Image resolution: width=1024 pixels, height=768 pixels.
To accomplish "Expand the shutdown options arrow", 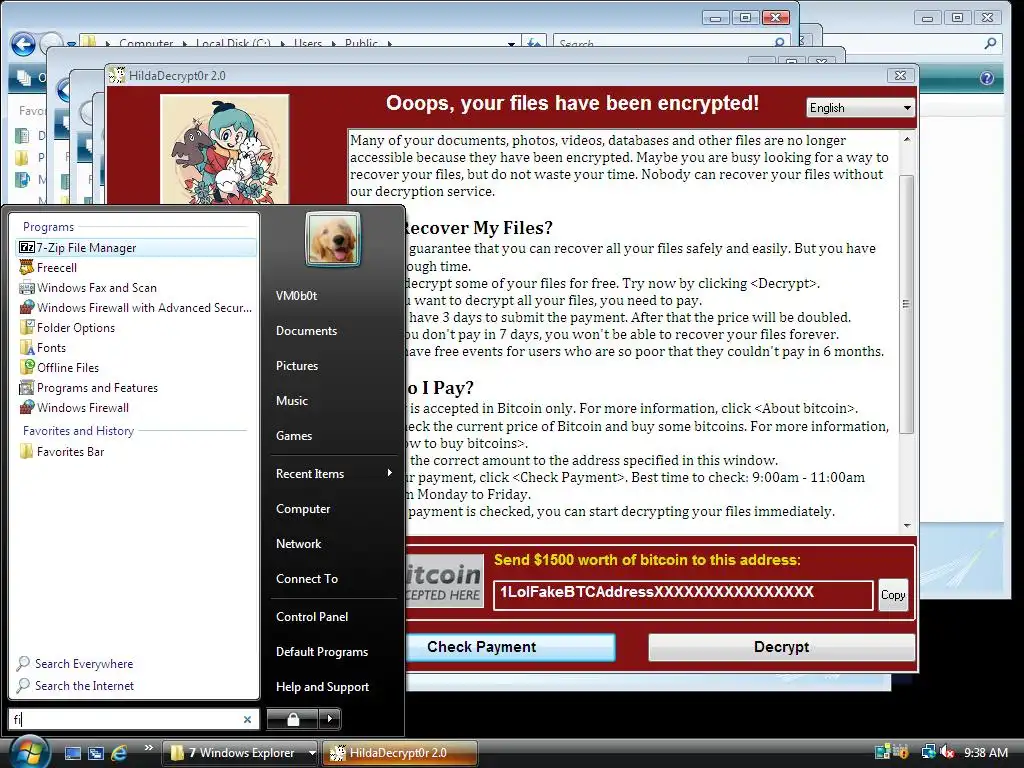I will [x=330, y=719].
